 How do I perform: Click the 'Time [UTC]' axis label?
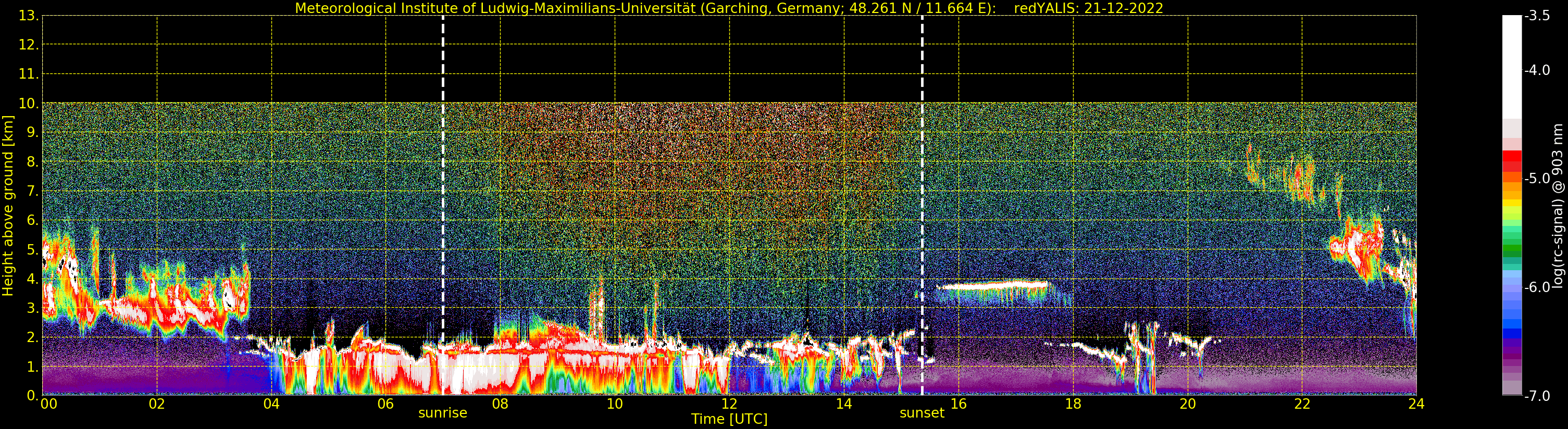pyautogui.click(x=729, y=419)
